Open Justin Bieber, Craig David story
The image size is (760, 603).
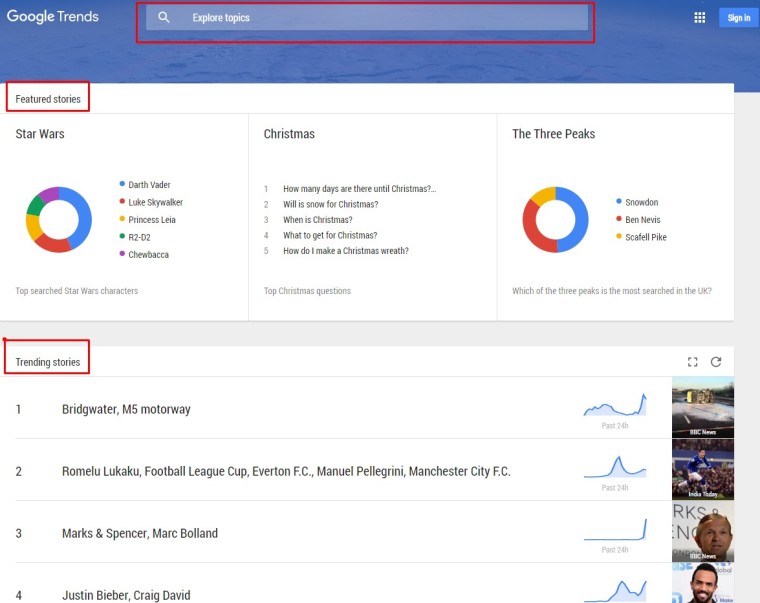126,595
